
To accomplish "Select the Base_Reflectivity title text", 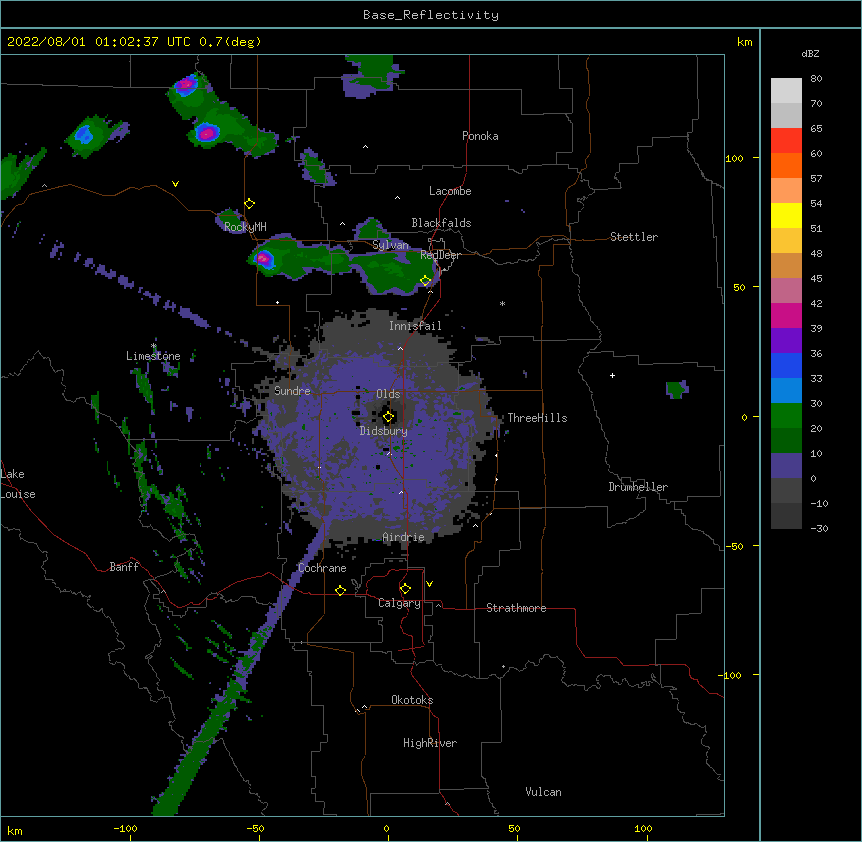I will 431,15.
